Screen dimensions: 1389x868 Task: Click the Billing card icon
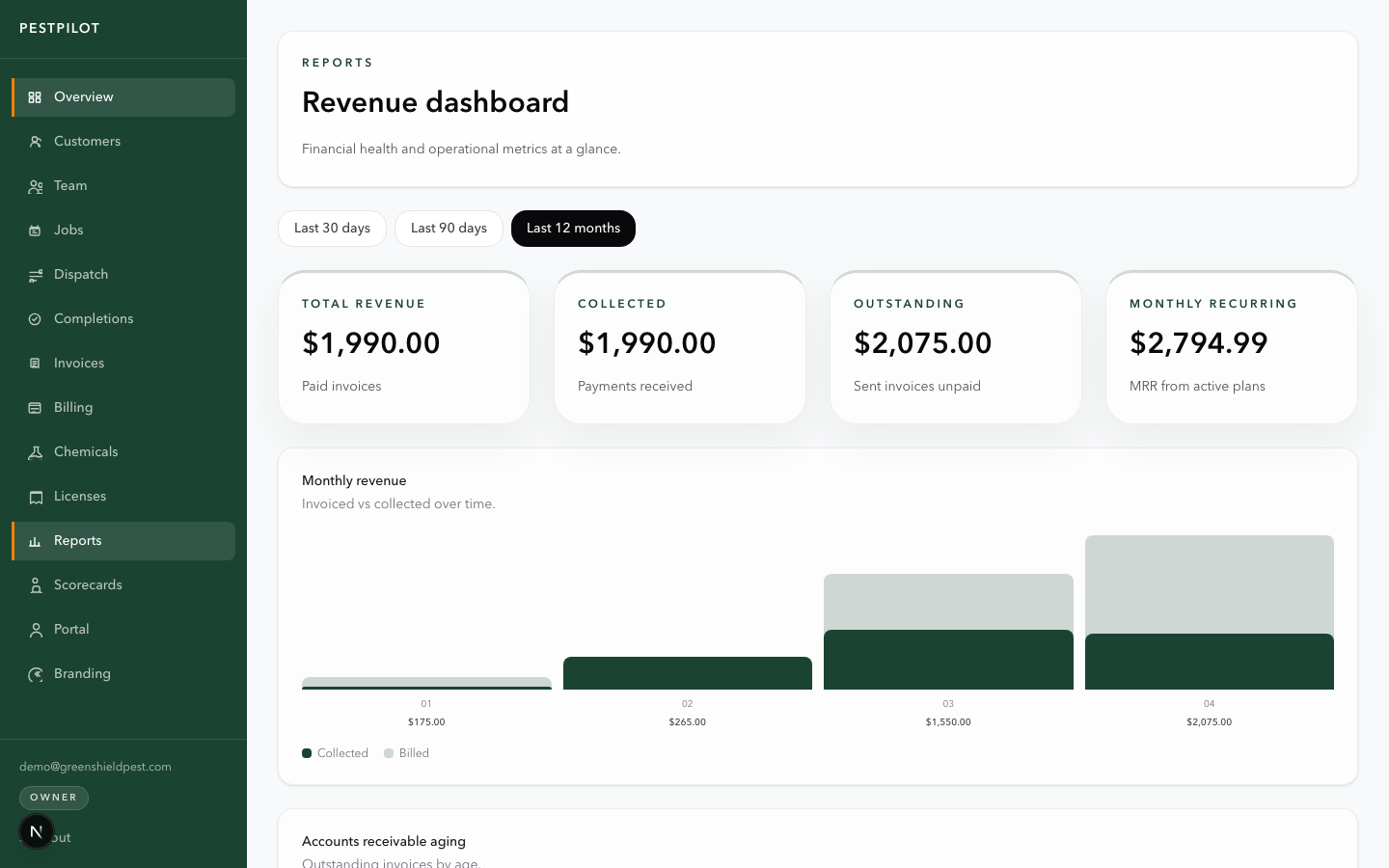tap(35, 408)
